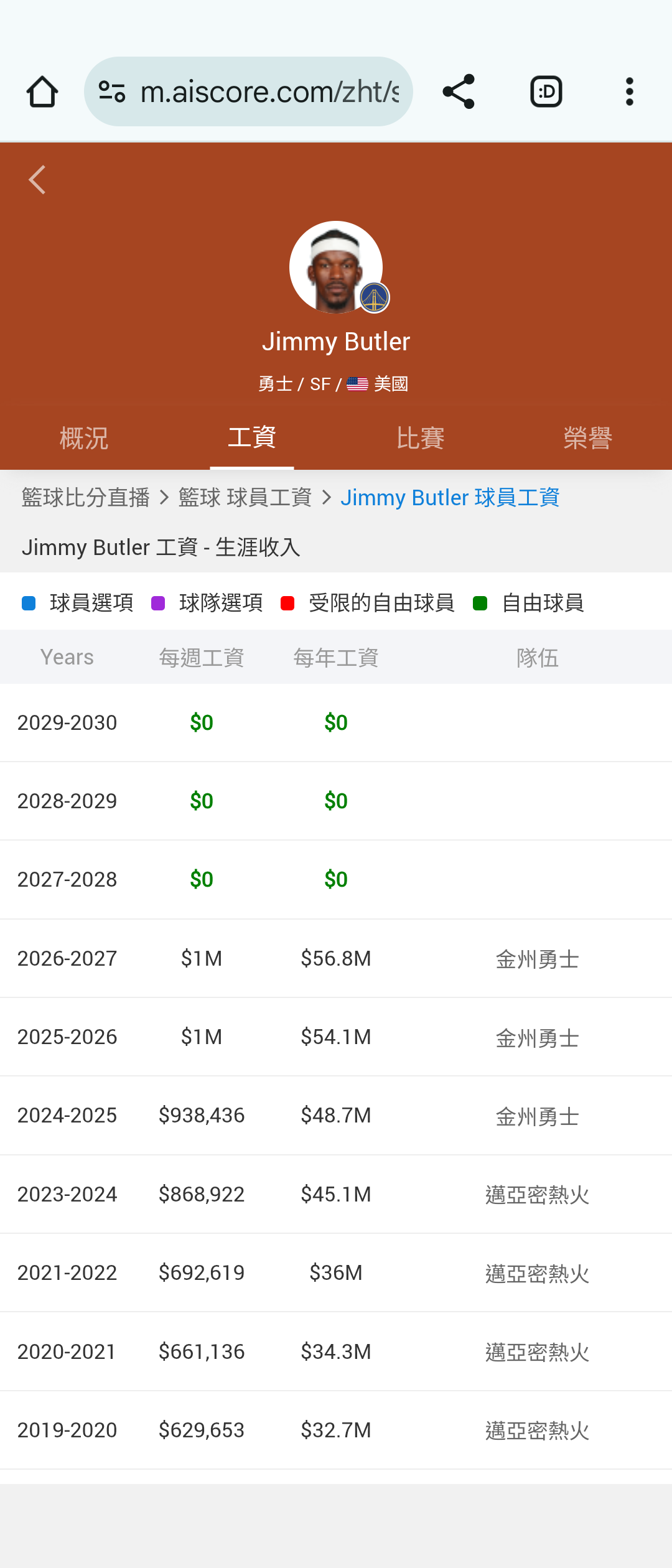This screenshot has height=1568, width=672.
Task: Select the 2026-2027 season cell
Action: (67, 958)
